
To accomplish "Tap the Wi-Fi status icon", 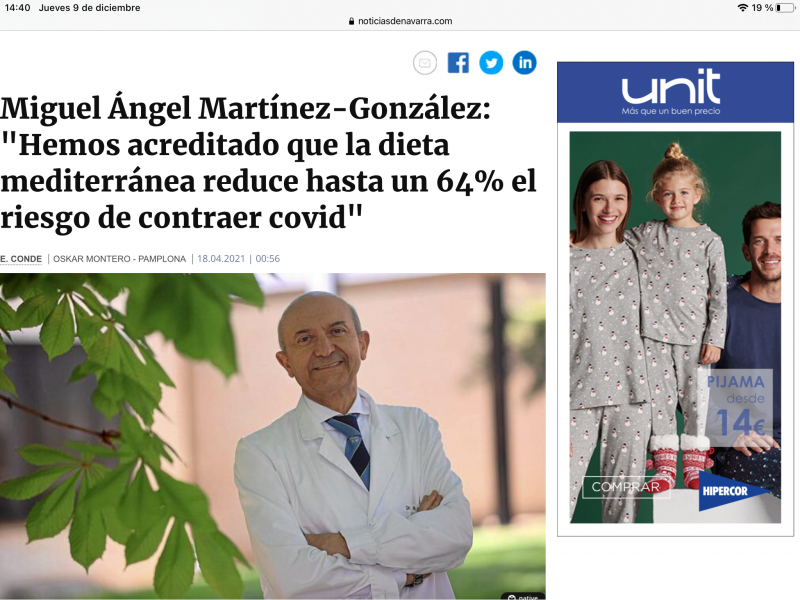I will coord(743,8).
